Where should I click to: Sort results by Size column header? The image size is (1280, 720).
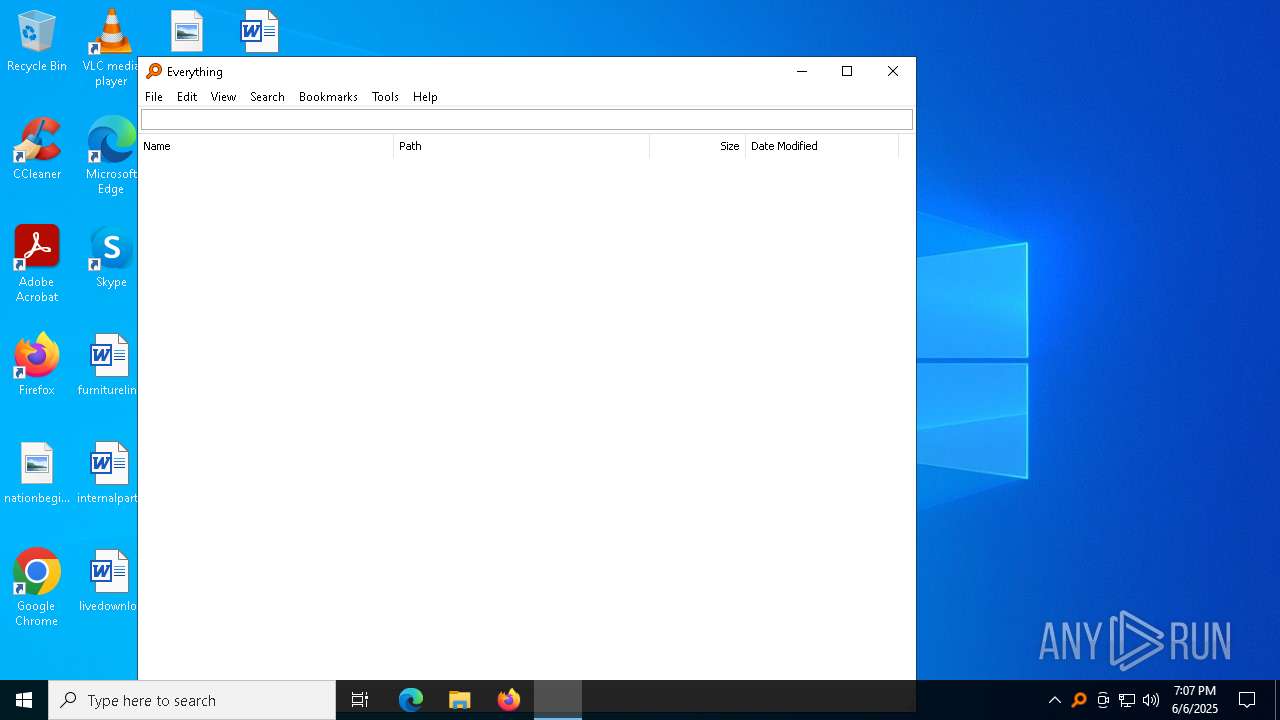pyautogui.click(x=698, y=146)
